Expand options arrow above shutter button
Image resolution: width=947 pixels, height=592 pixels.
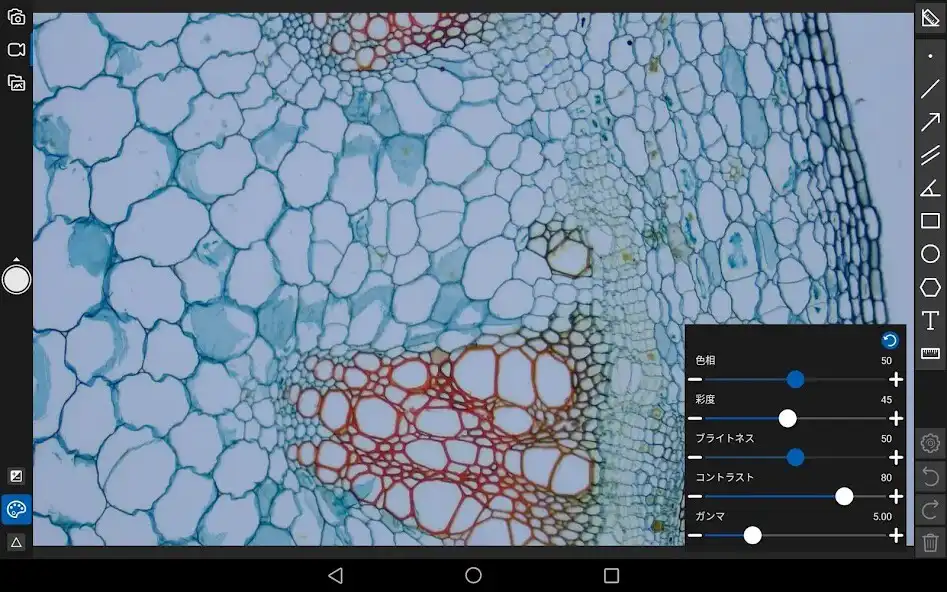pyautogui.click(x=16, y=260)
